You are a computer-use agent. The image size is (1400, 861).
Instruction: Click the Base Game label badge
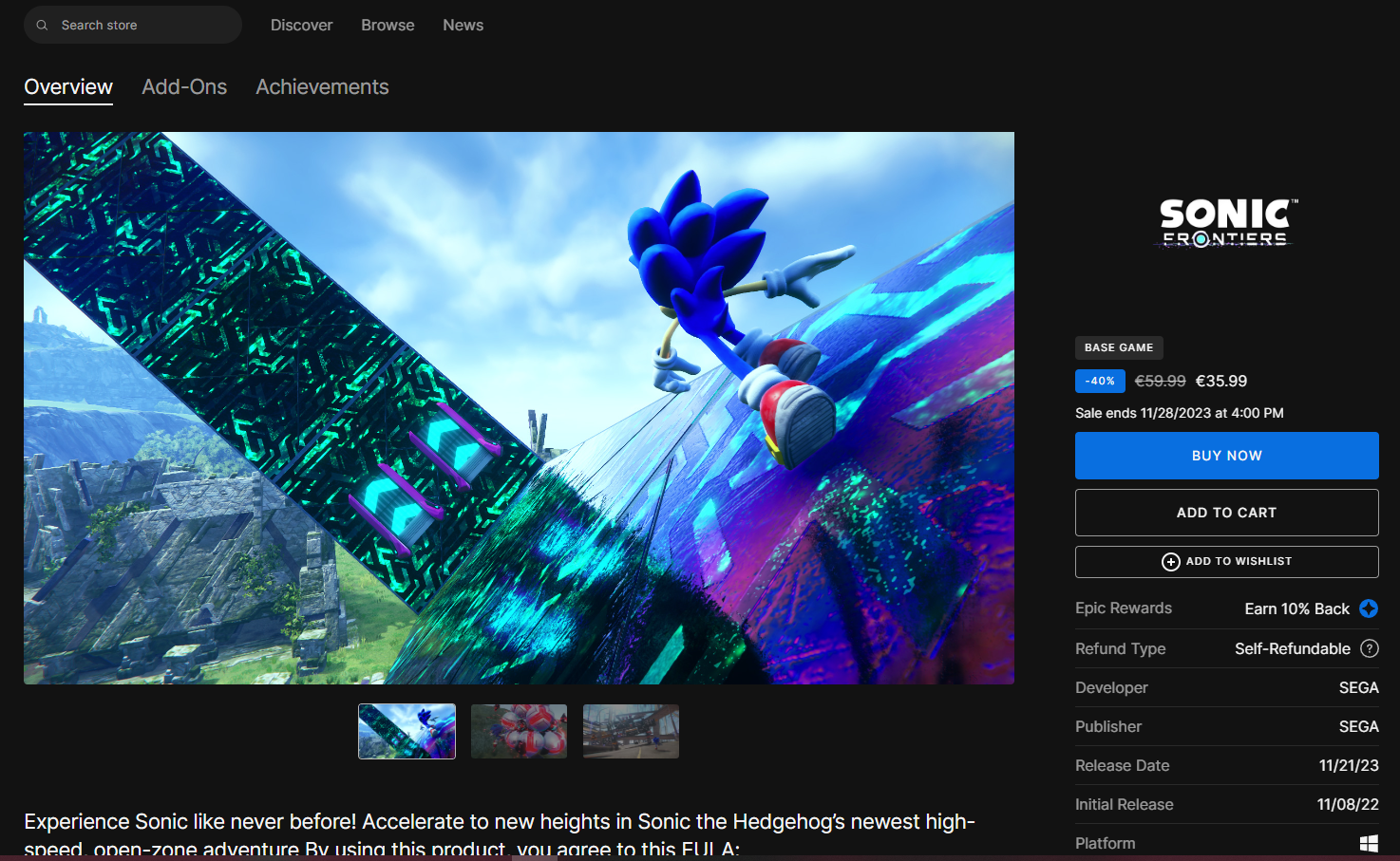1119,347
